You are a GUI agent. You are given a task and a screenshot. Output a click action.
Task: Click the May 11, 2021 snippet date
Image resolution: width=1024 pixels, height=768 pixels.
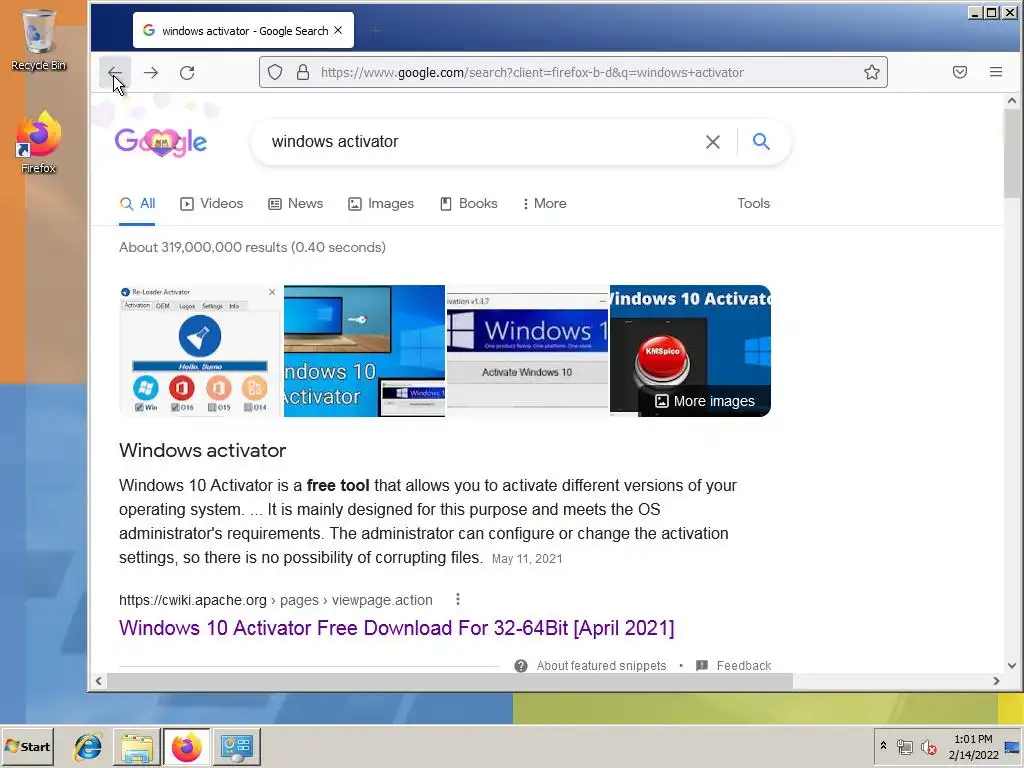526,559
